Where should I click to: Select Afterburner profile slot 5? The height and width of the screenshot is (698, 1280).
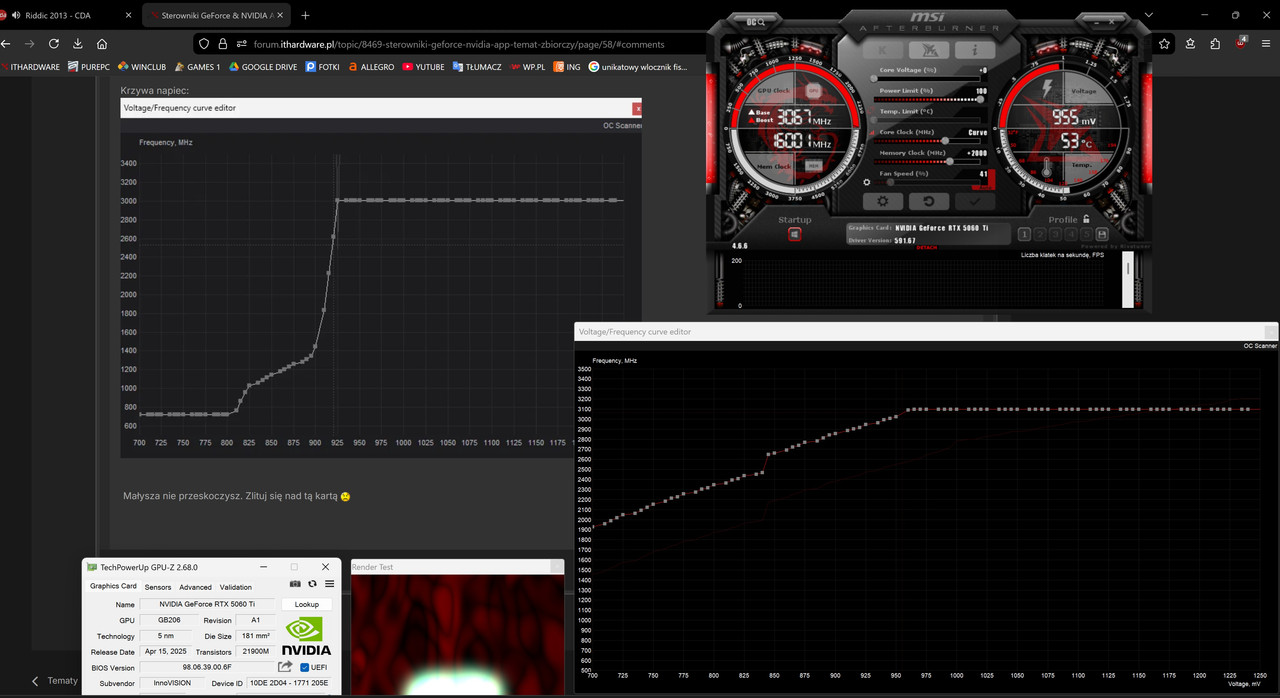1086,235
